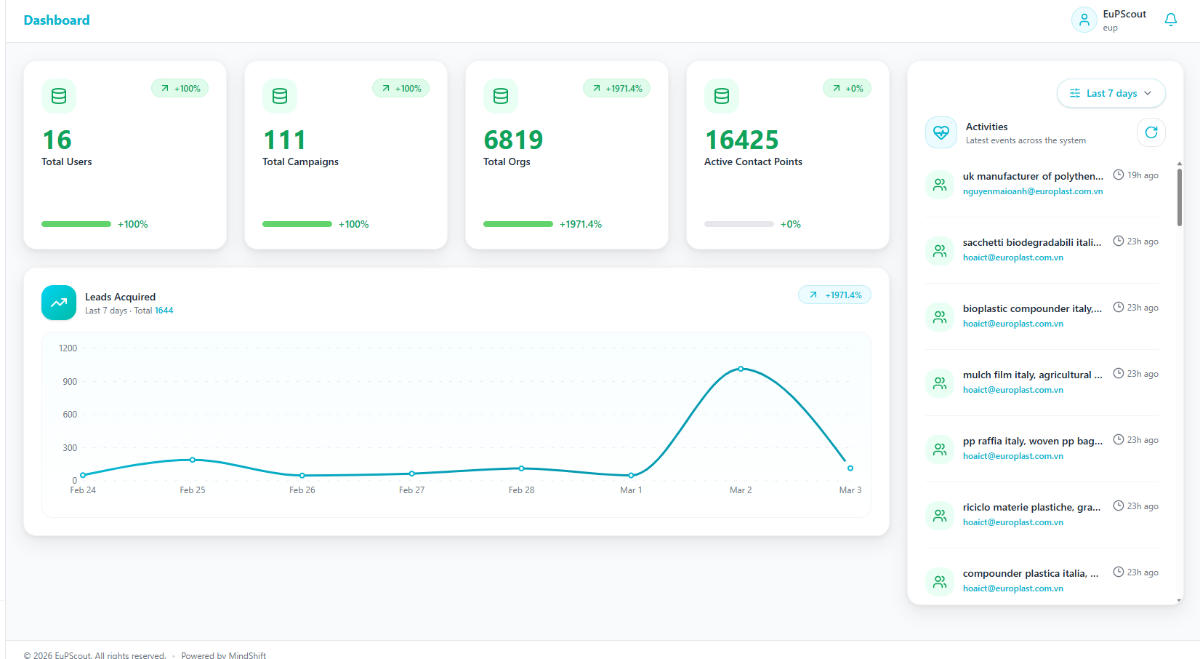Click the people icon beside mulch film italy activity
The image size is (1200, 659).
click(x=940, y=383)
